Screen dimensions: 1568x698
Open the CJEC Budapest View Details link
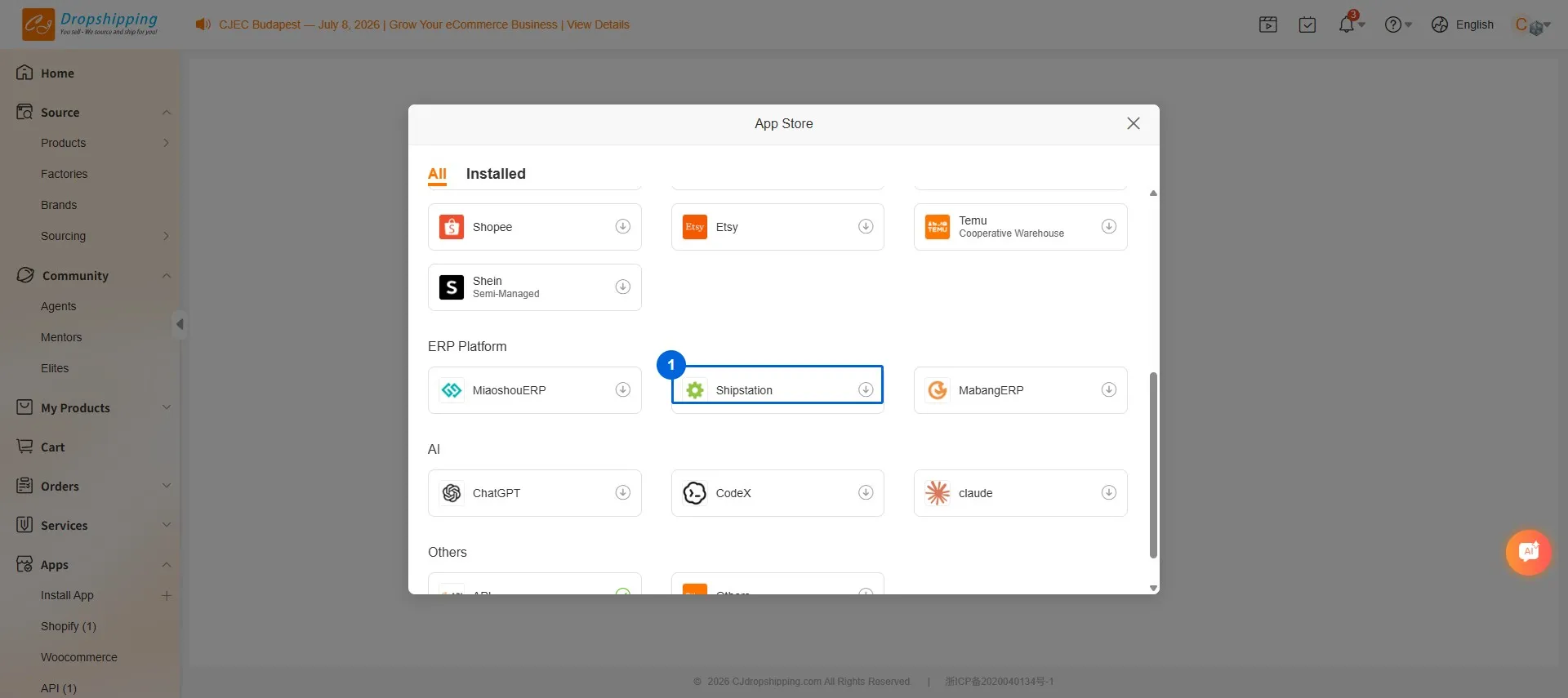pos(598,24)
